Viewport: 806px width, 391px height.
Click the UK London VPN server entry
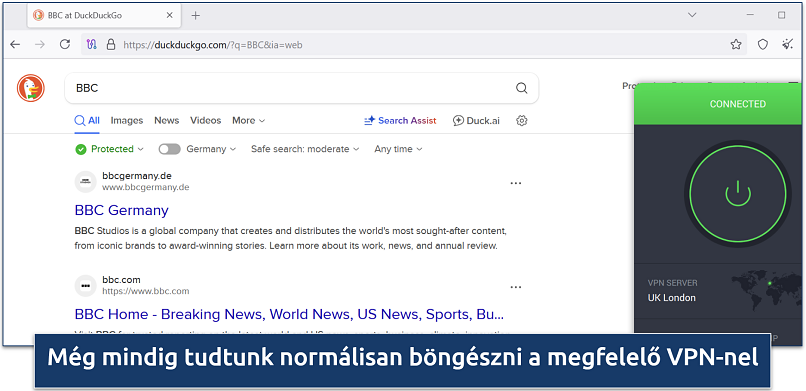(672, 298)
